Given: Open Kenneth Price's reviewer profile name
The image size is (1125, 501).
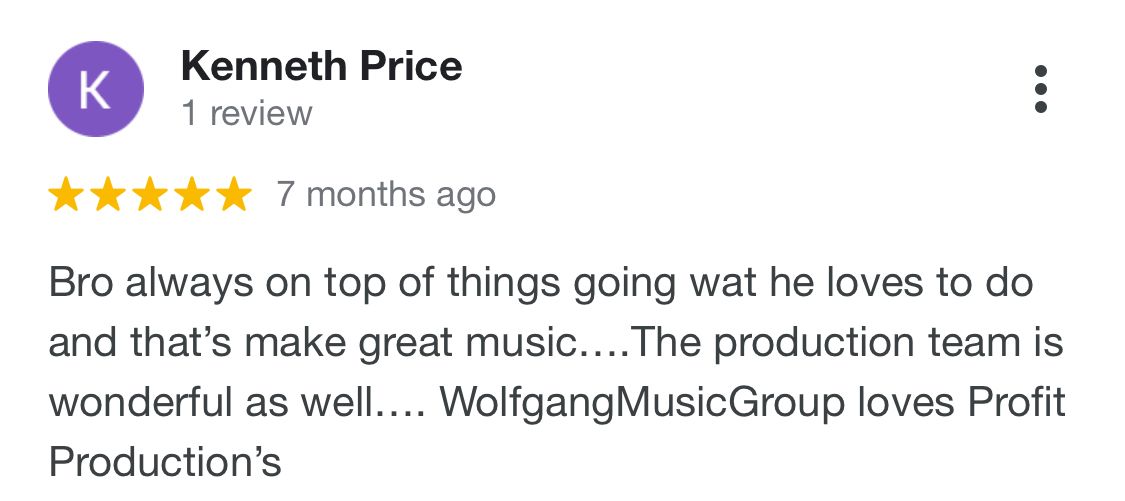Looking at the screenshot, I should [321, 67].
